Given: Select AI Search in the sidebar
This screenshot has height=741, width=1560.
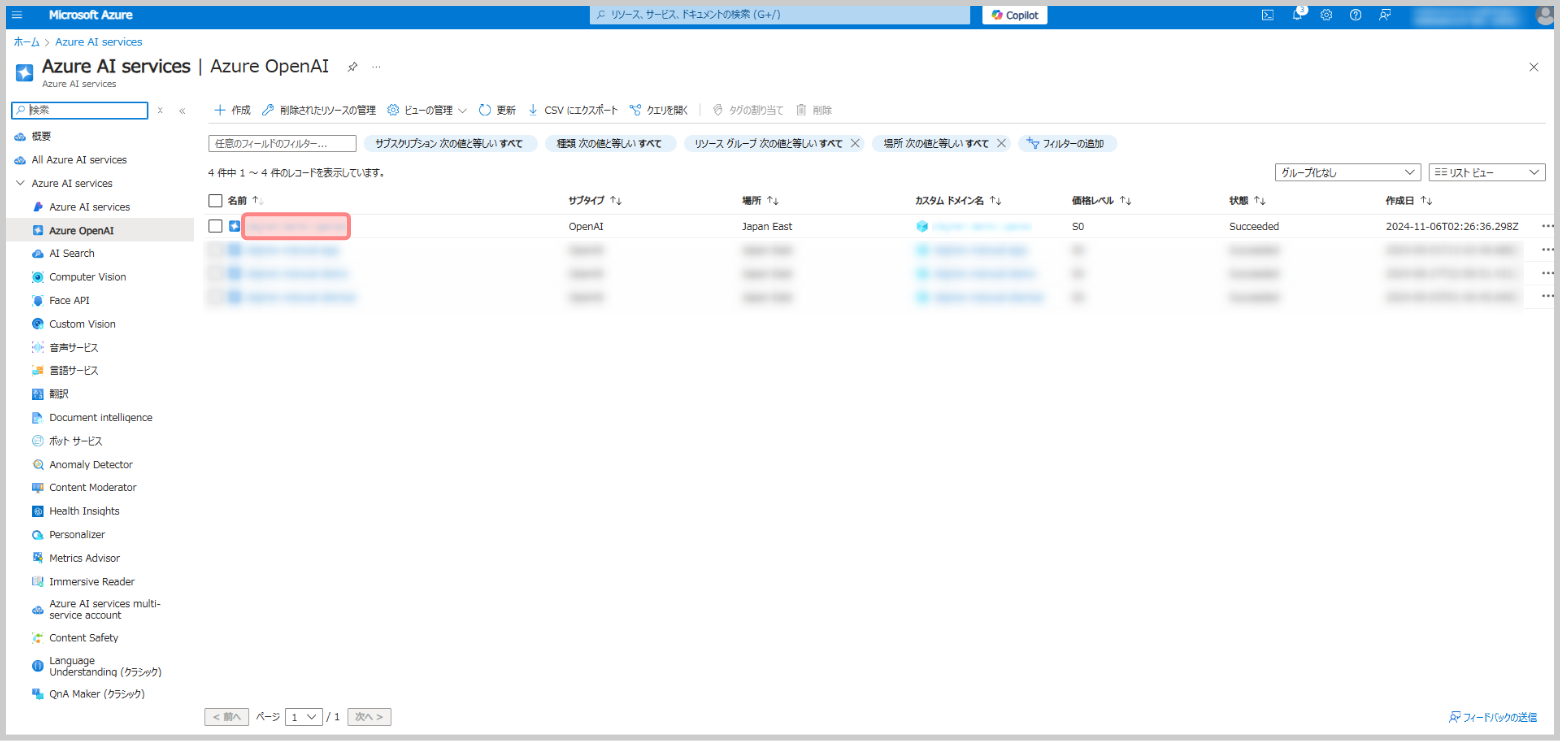Looking at the screenshot, I should 72,254.
